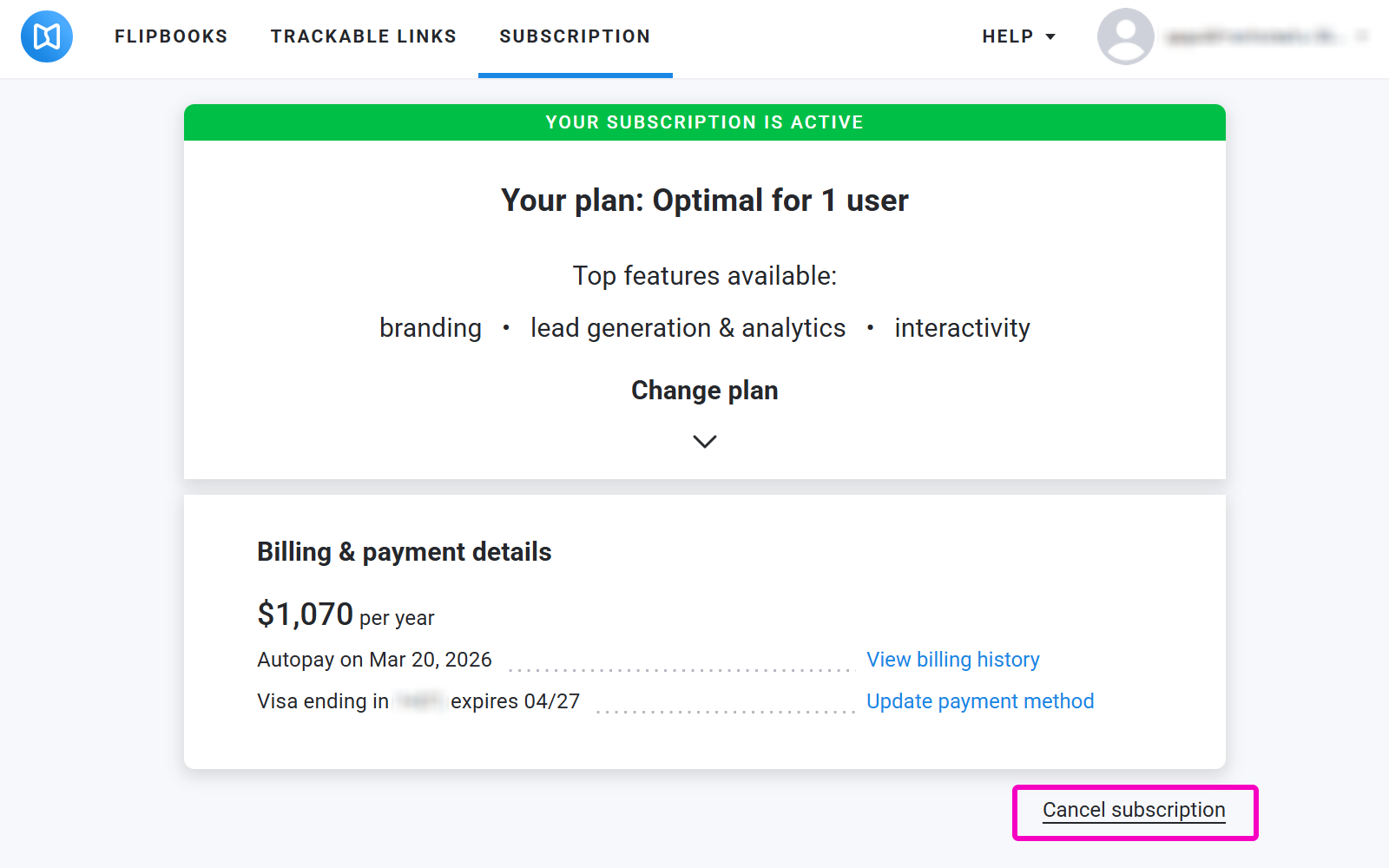
Task: Select the SUBSCRIPTION tab
Action: click(x=575, y=36)
